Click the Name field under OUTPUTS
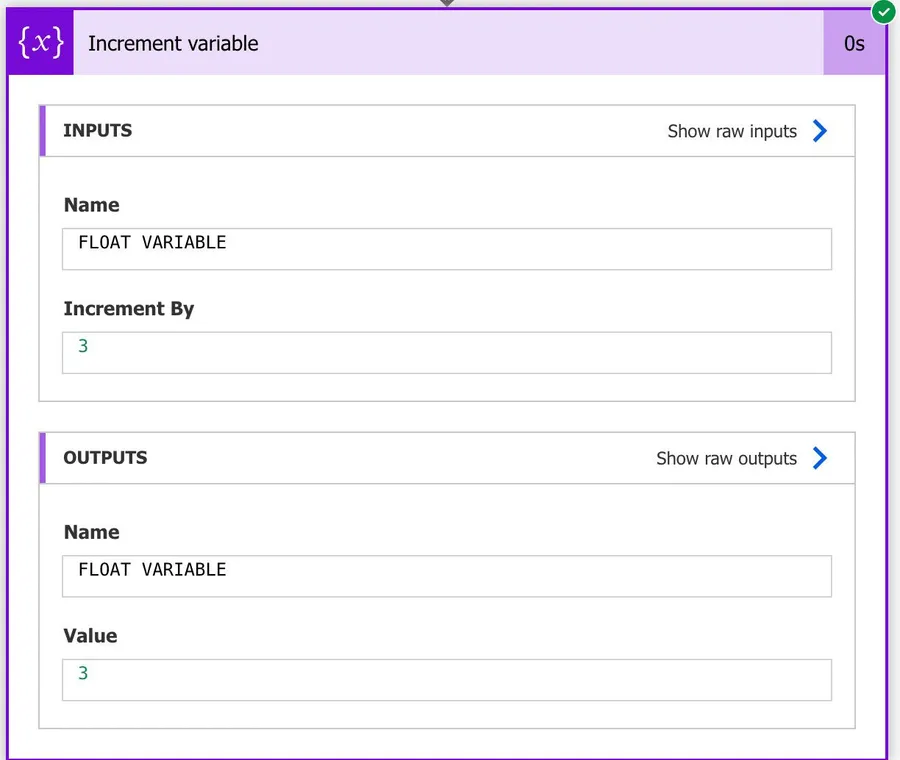Viewport: 900px width, 760px height. pyautogui.click(x=446, y=576)
